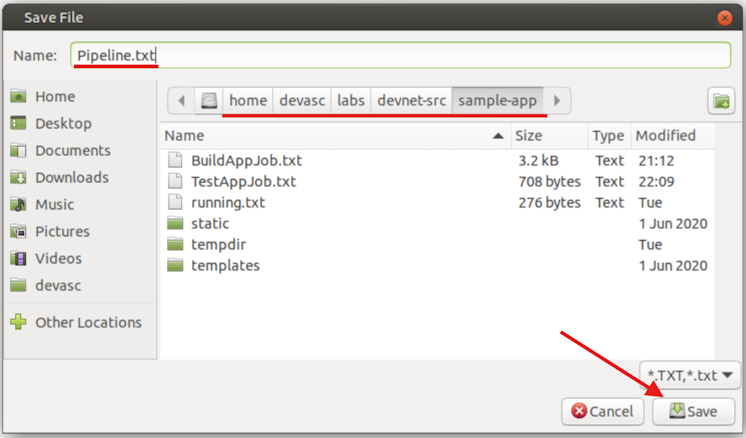Select the BuildAppJob.txt file

246,160
